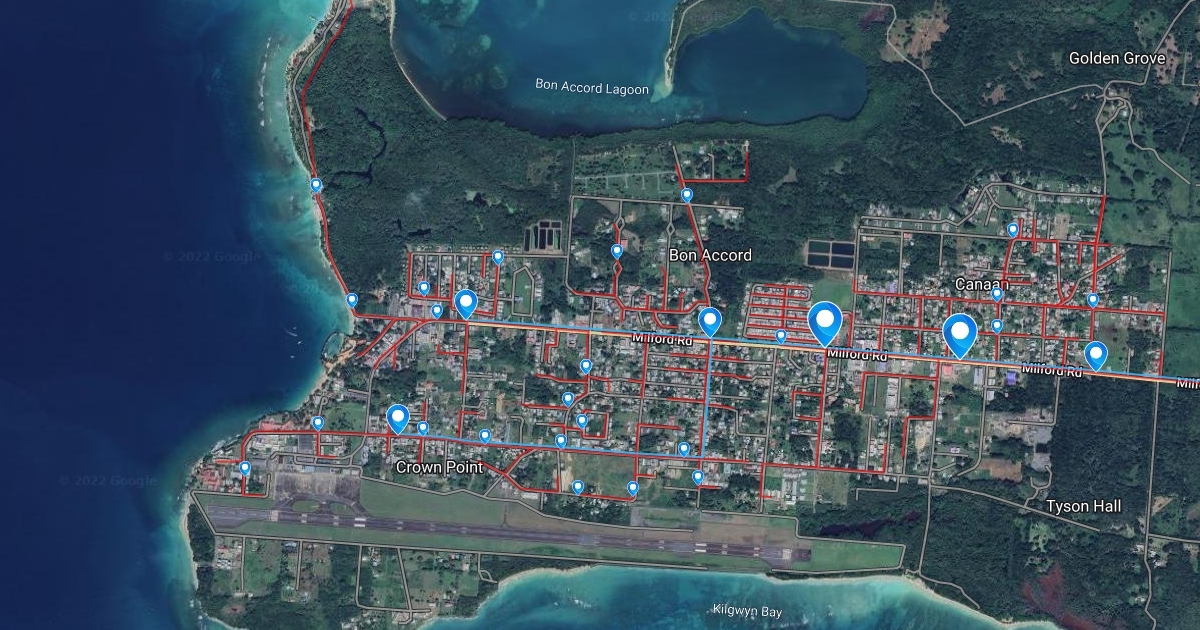The height and width of the screenshot is (630, 1200).
Task: Select small pin near coast west of Crown Point pin
Action: [318, 423]
